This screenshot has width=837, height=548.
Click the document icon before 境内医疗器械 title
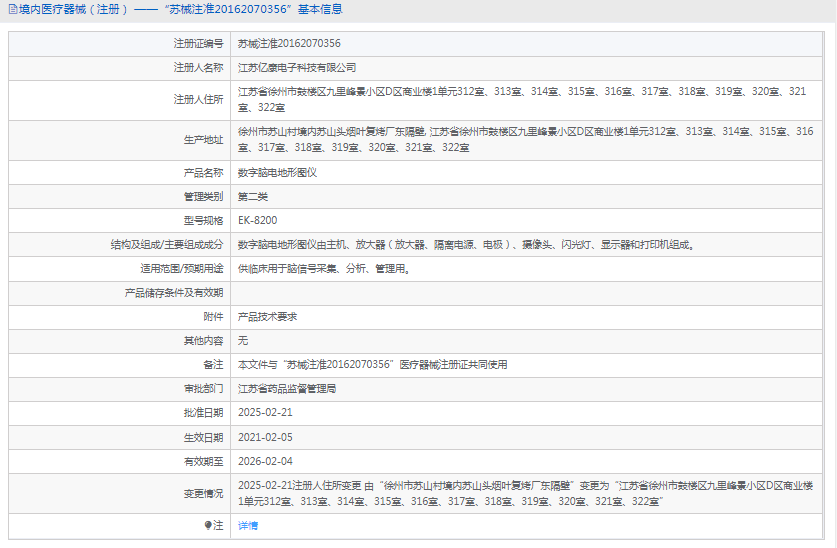click(x=13, y=10)
